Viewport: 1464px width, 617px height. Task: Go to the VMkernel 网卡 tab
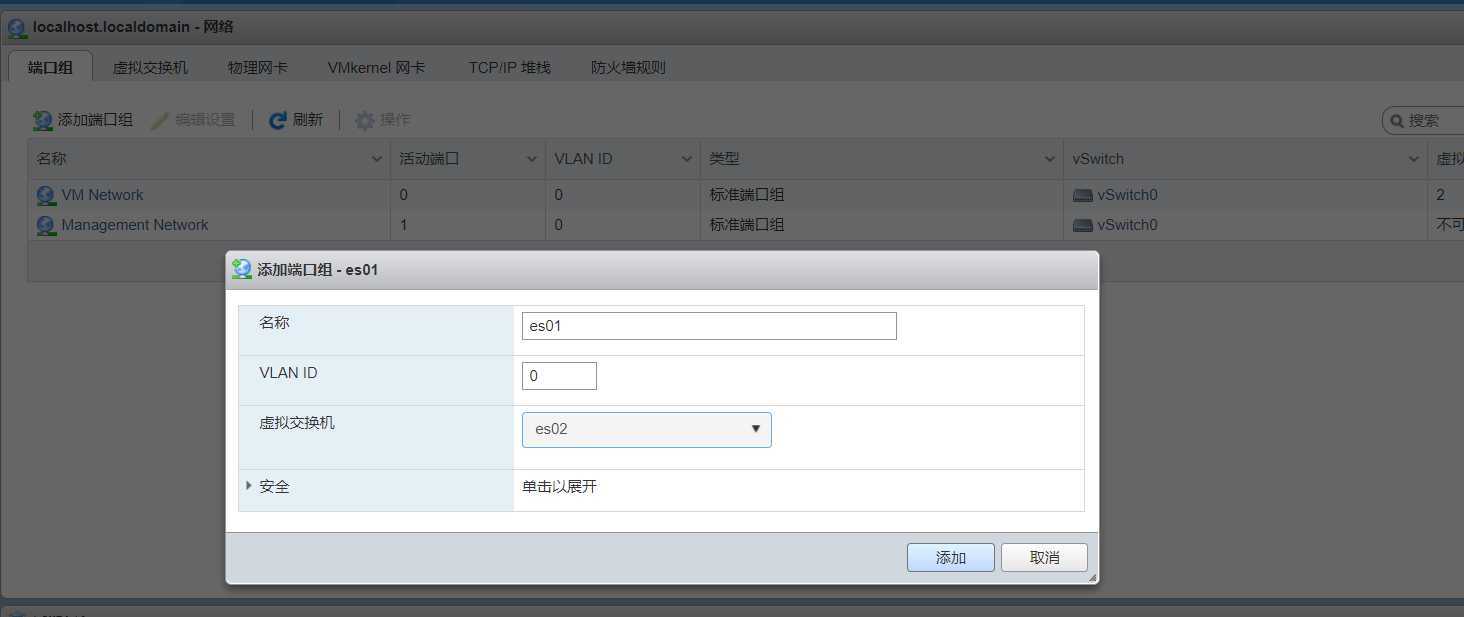point(376,67)
